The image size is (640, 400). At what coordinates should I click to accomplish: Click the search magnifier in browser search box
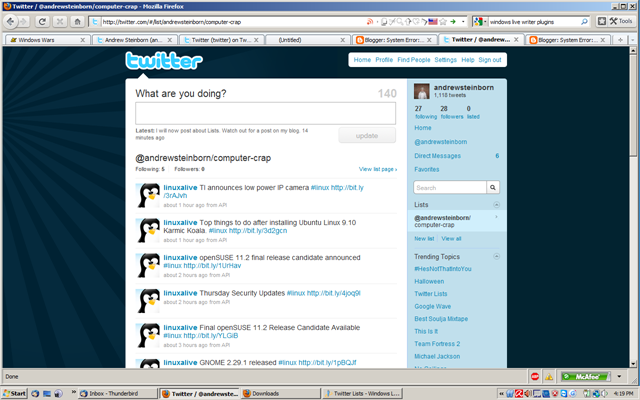[584, 22]
